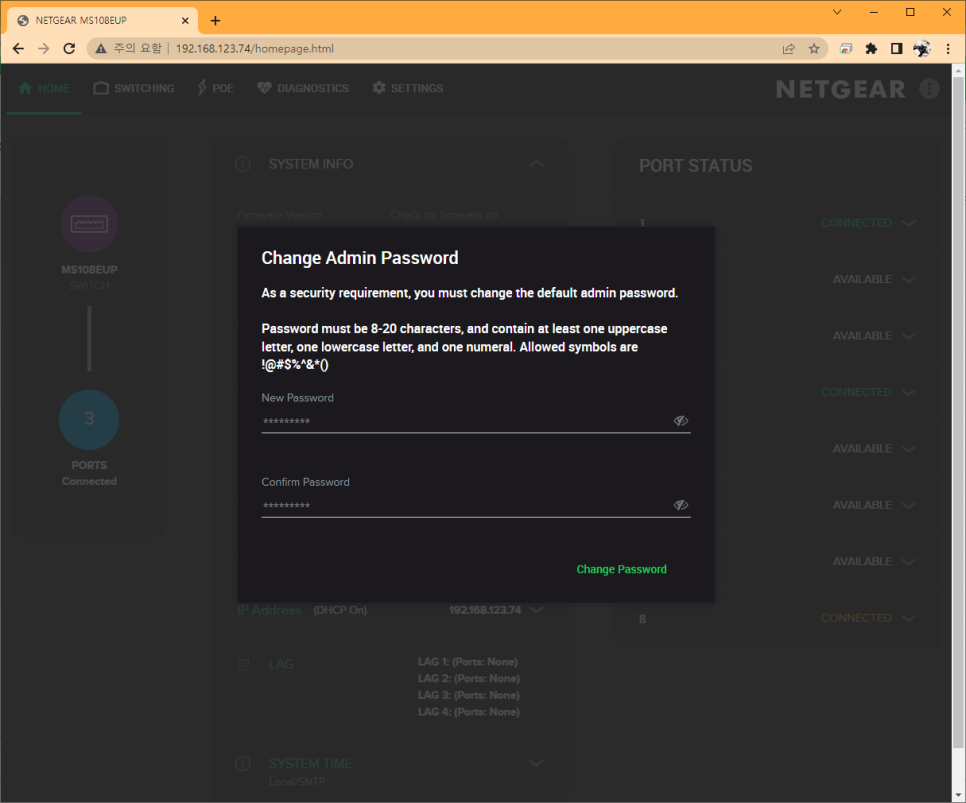Click the LAG grid icon
The height and width of the screenshot is (803, 966).
[243, 664]
